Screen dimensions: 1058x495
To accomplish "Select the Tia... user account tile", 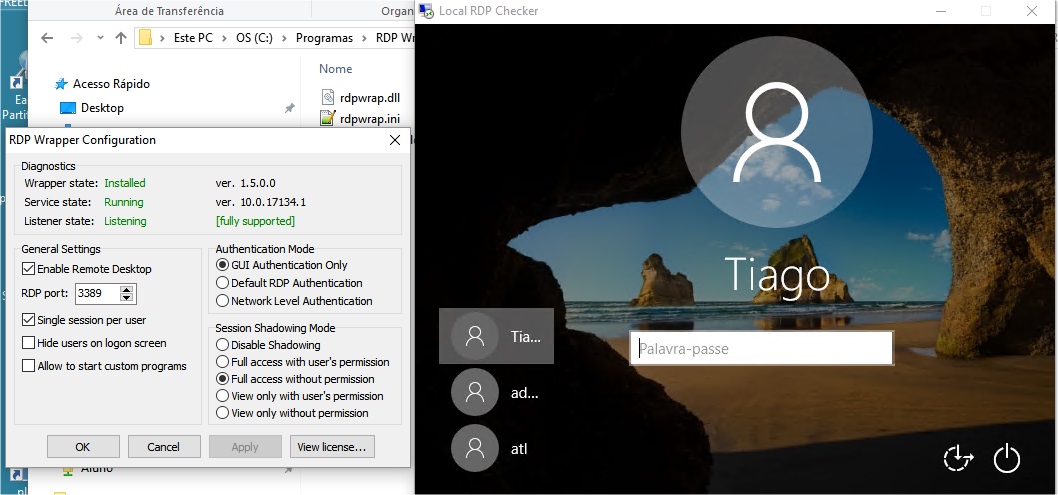I will (496, 336).
